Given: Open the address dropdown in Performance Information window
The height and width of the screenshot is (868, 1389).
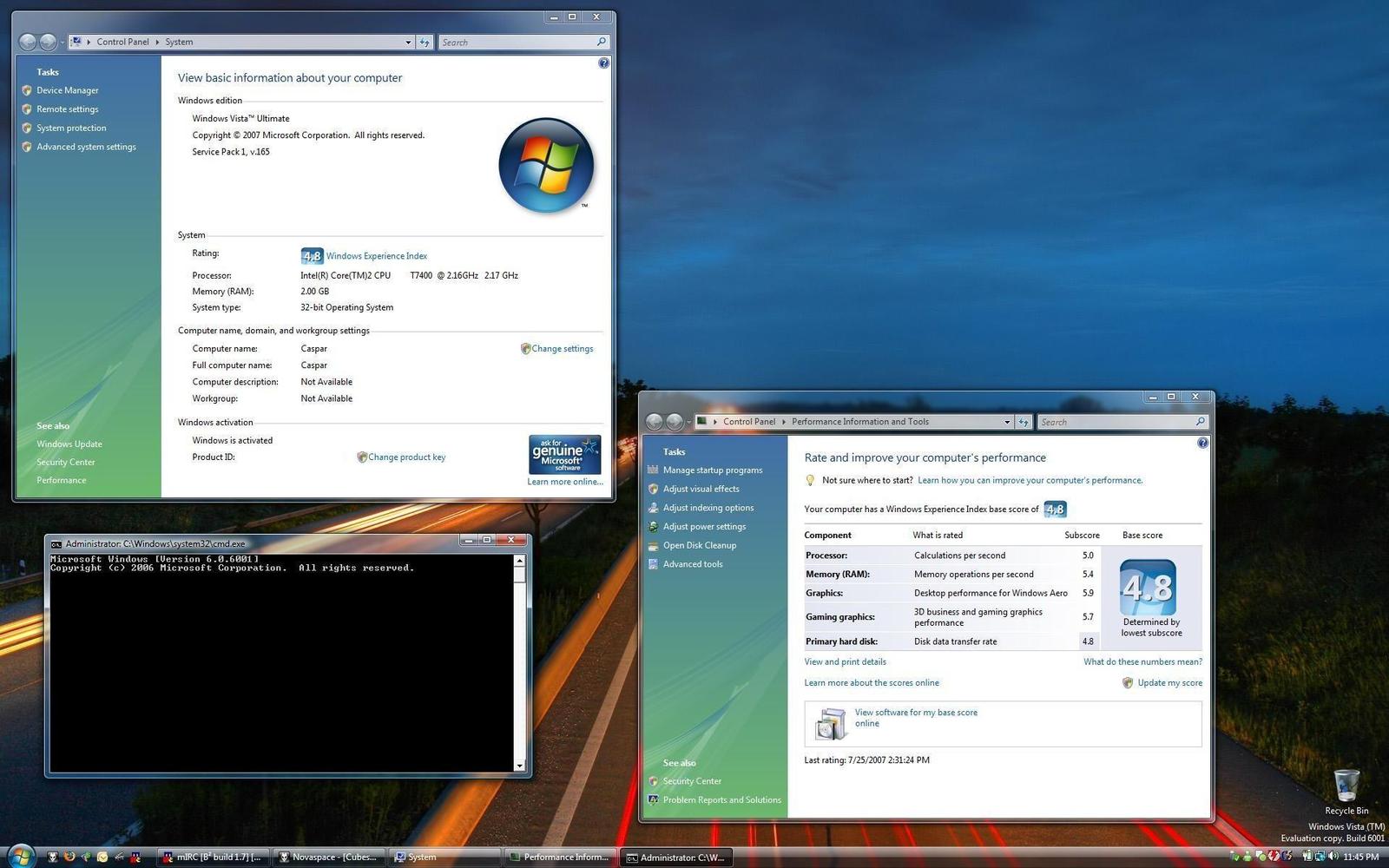Looking at the screenshot, I should tap(1007, 422).
